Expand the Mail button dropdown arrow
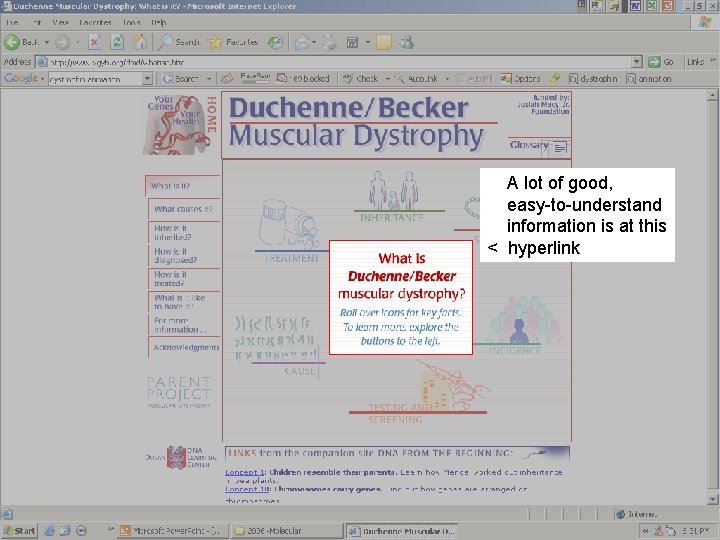The image size is (720, 540). 314,42
